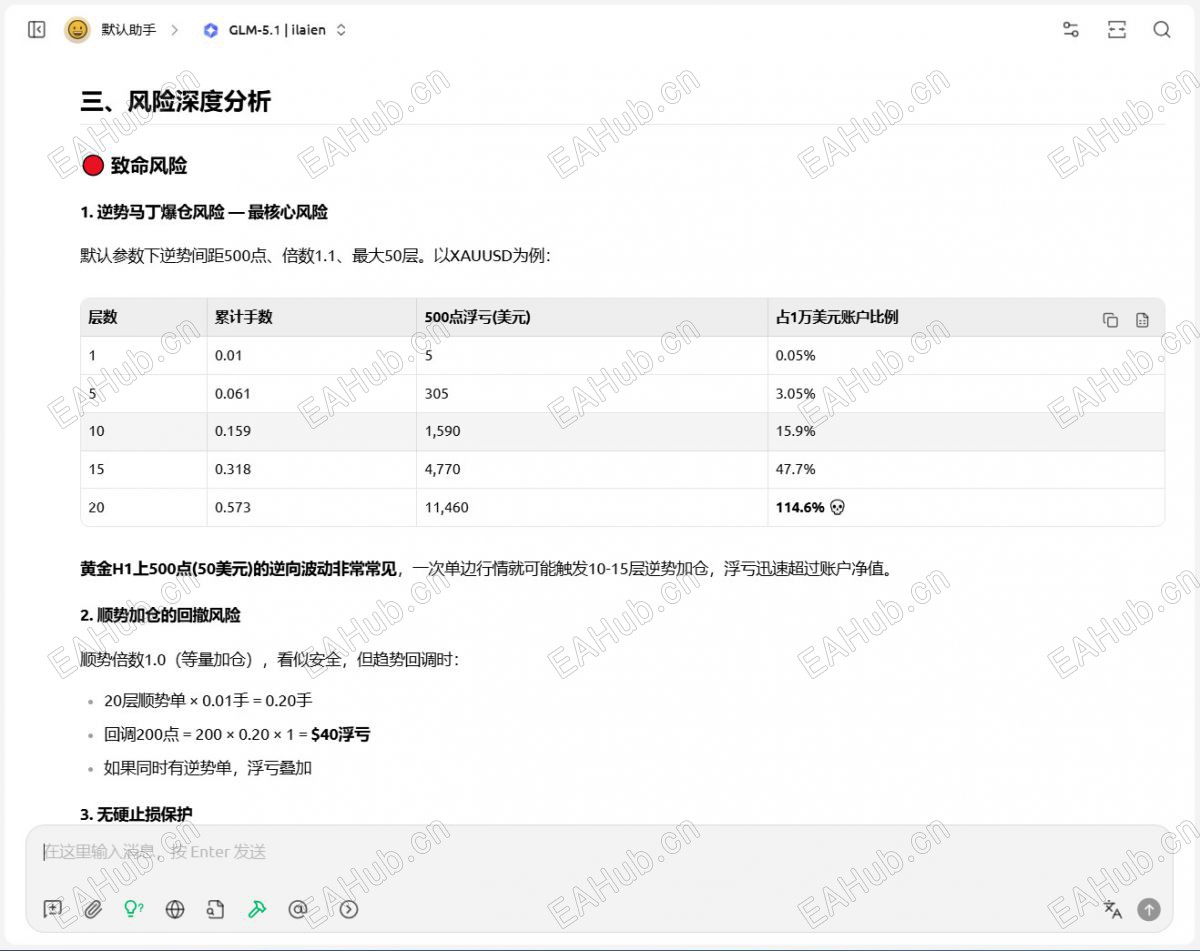Select the 0.061 table cell

coord(311,393)
